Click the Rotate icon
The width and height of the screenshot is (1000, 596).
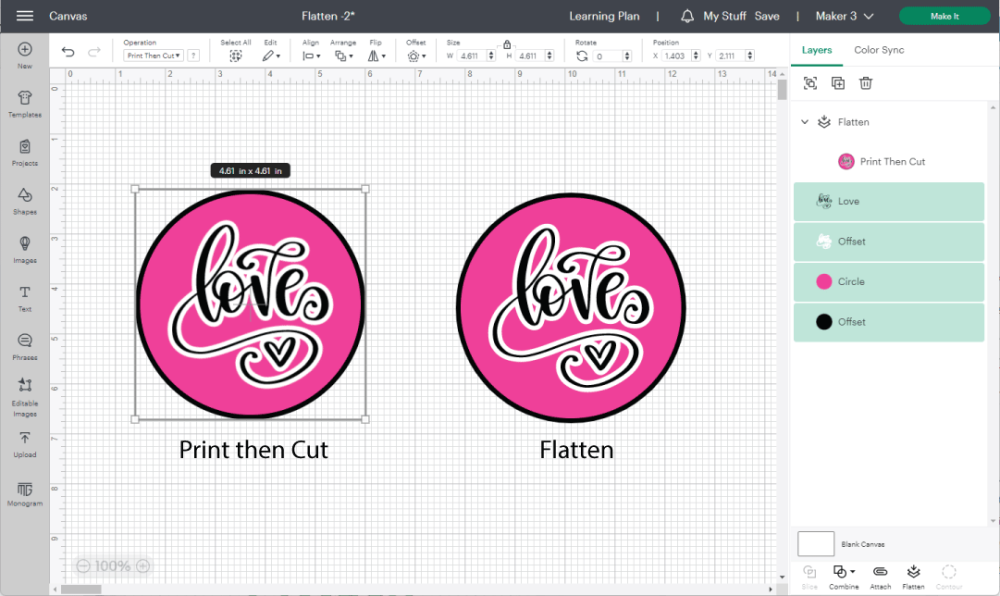(582, 56)
